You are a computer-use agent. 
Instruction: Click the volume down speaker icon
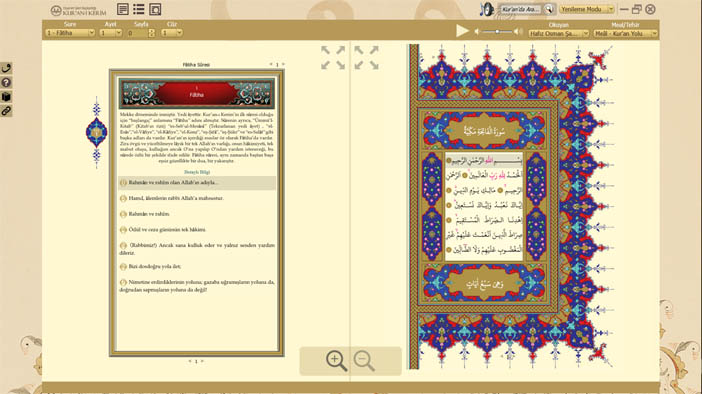[x=477, y=31]
